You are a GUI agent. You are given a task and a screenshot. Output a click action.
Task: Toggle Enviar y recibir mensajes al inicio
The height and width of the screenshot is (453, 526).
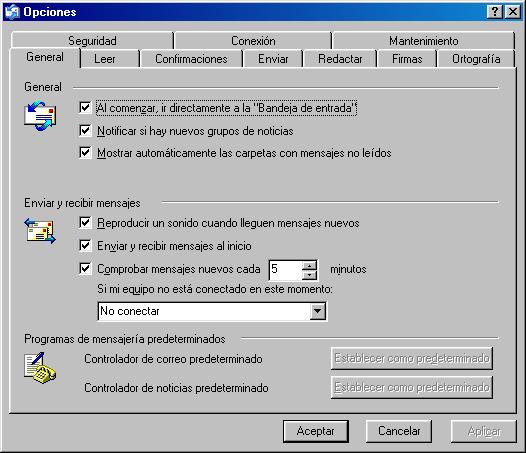click(x=85, y=246)
